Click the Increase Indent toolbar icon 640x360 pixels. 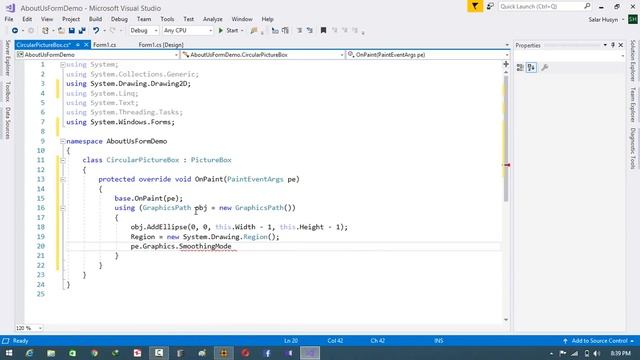(309, 31)
